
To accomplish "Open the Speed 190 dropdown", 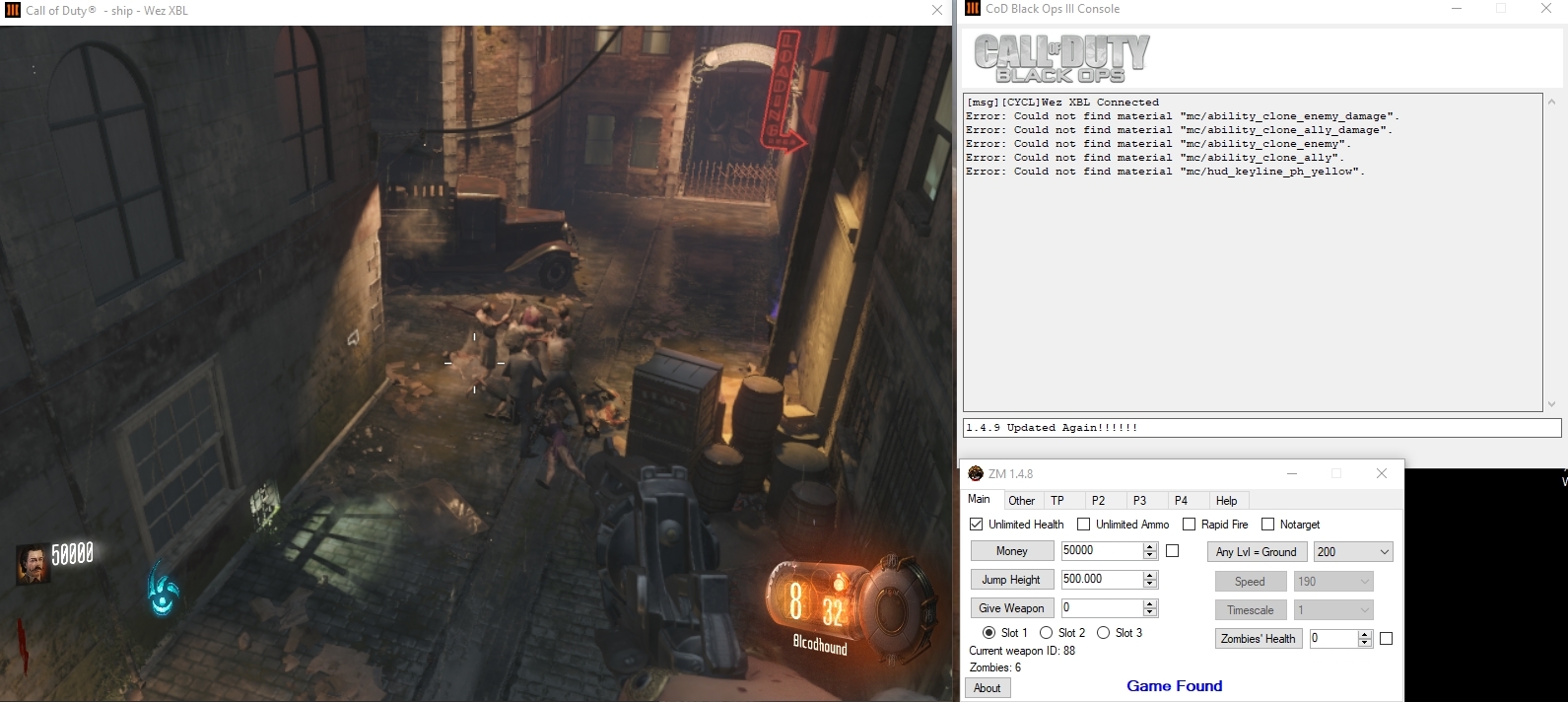I will [1333, 582].
